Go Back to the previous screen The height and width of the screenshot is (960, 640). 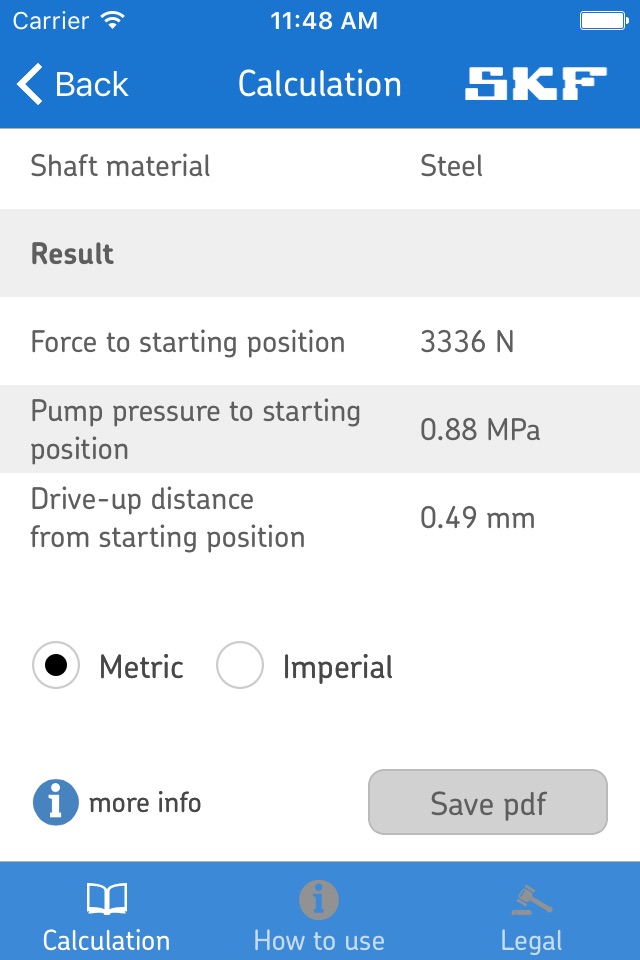point(73,84)
